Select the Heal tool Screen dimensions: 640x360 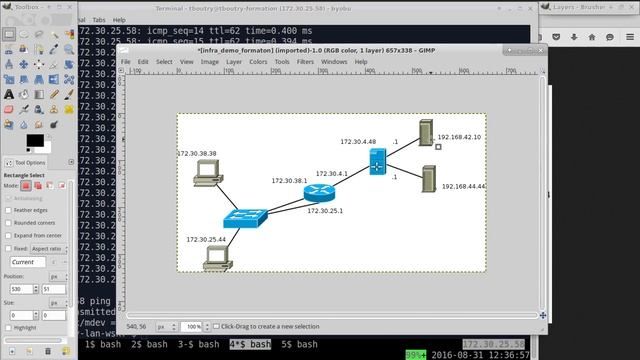click(x=69, y=110)
